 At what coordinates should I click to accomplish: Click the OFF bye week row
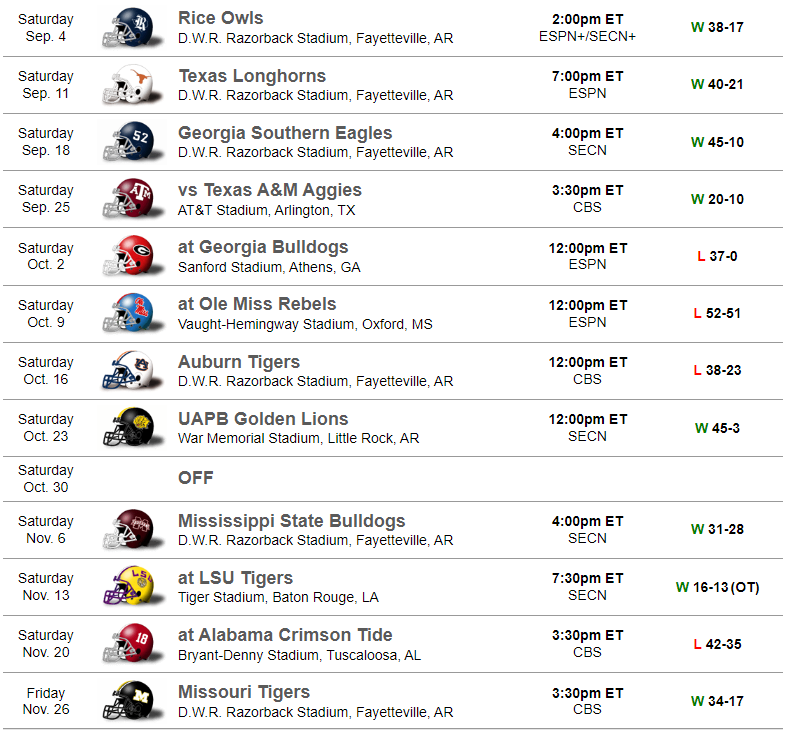point(196,478)
